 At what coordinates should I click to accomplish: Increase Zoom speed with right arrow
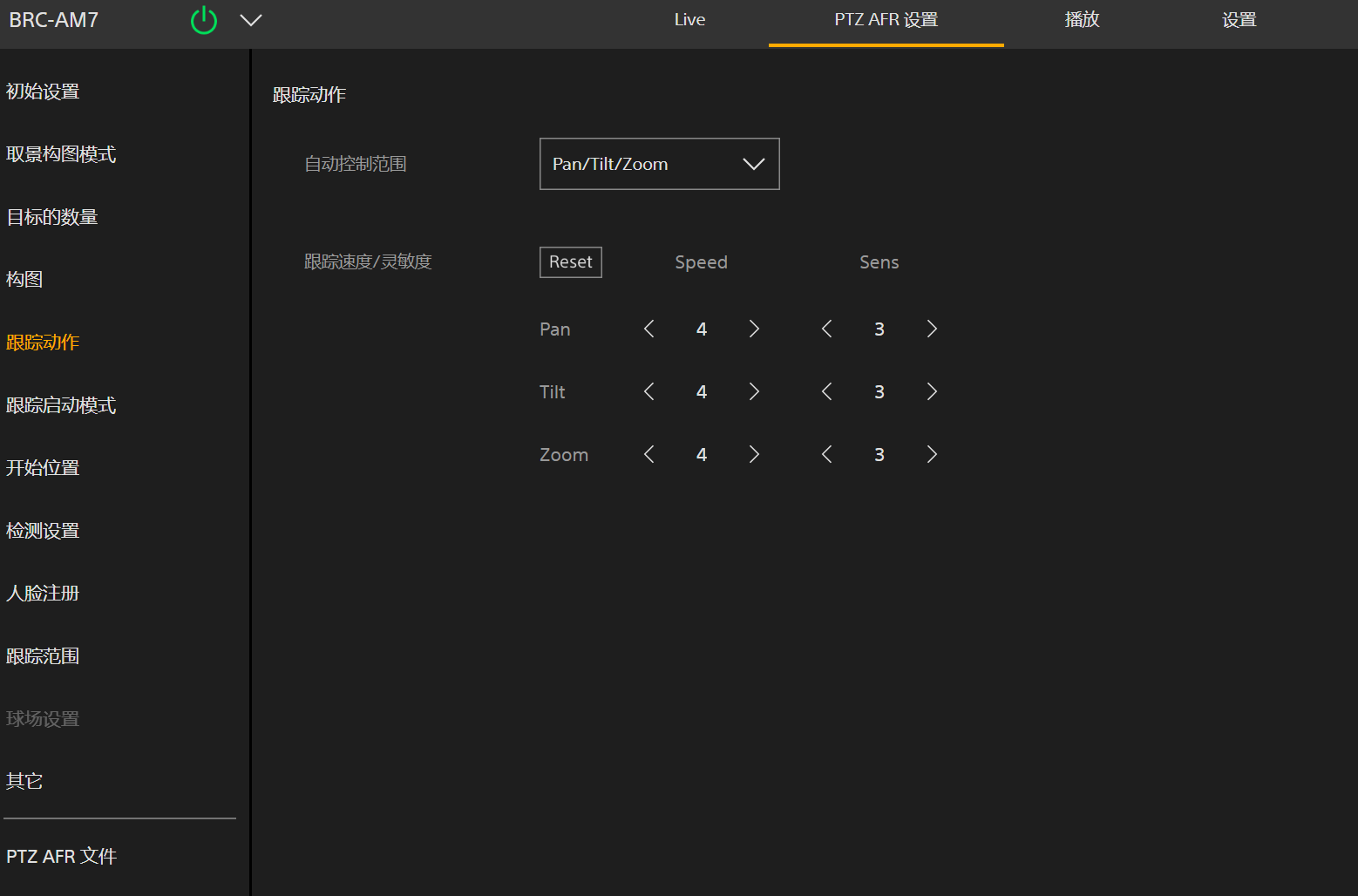754,454
